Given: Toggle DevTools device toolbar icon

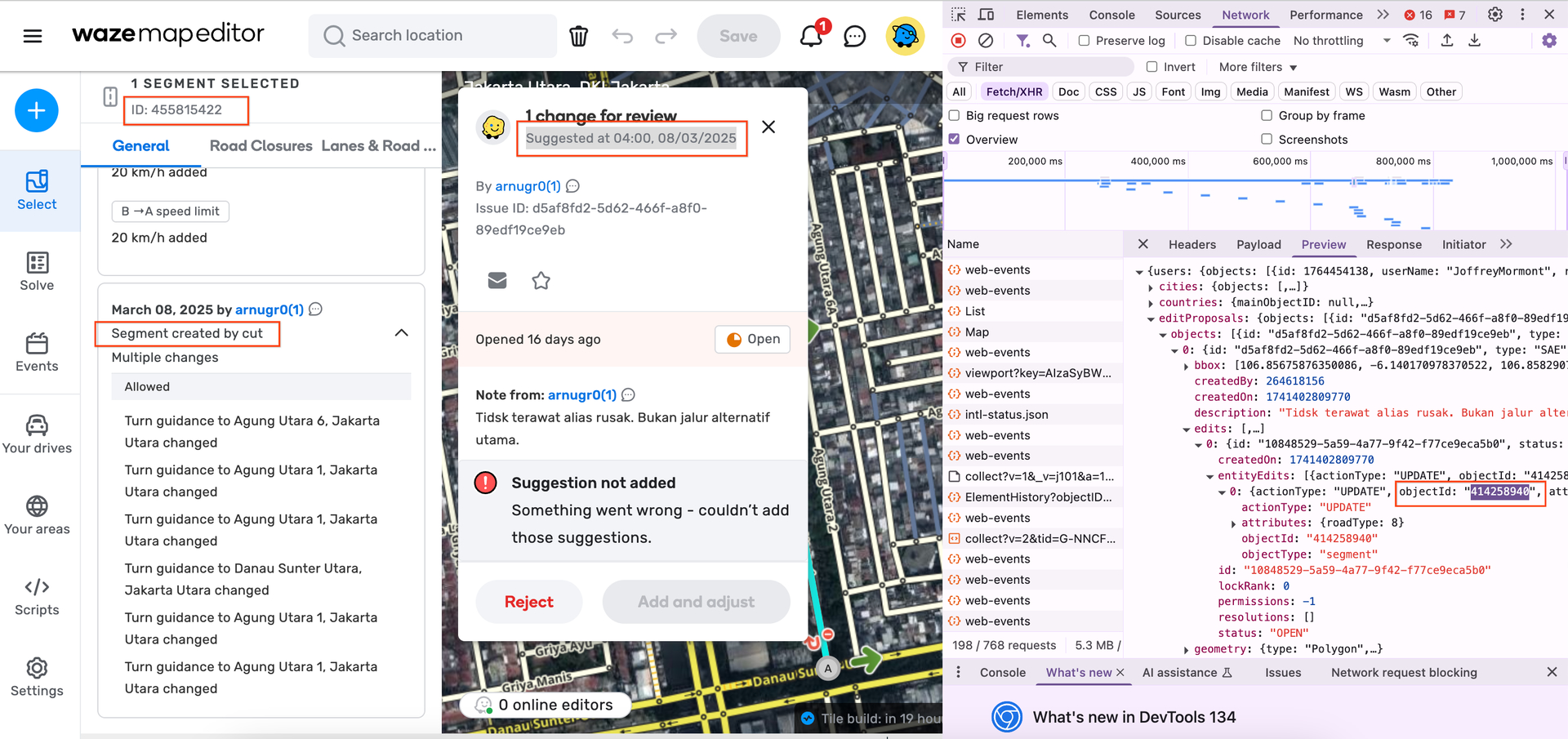Looking at the screenshot, I should [x=987, y=15].
